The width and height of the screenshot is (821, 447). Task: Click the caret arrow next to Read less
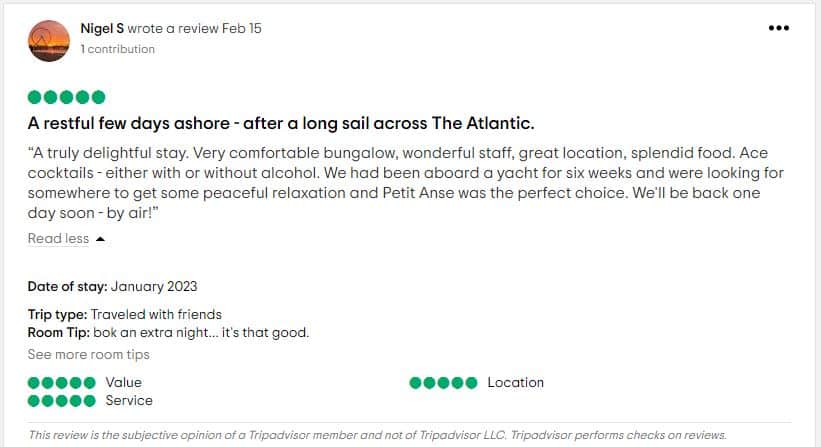pos(100,239)
